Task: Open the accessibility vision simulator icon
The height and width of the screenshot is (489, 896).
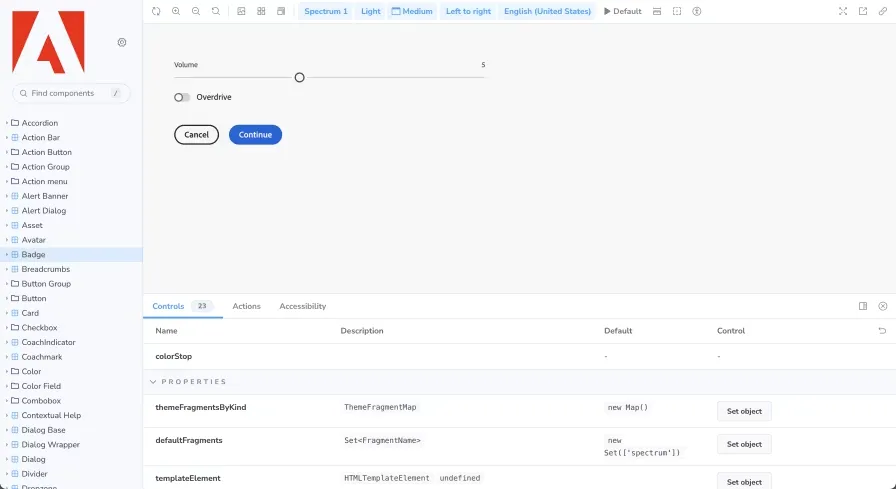Action: [x=697, y=11]
